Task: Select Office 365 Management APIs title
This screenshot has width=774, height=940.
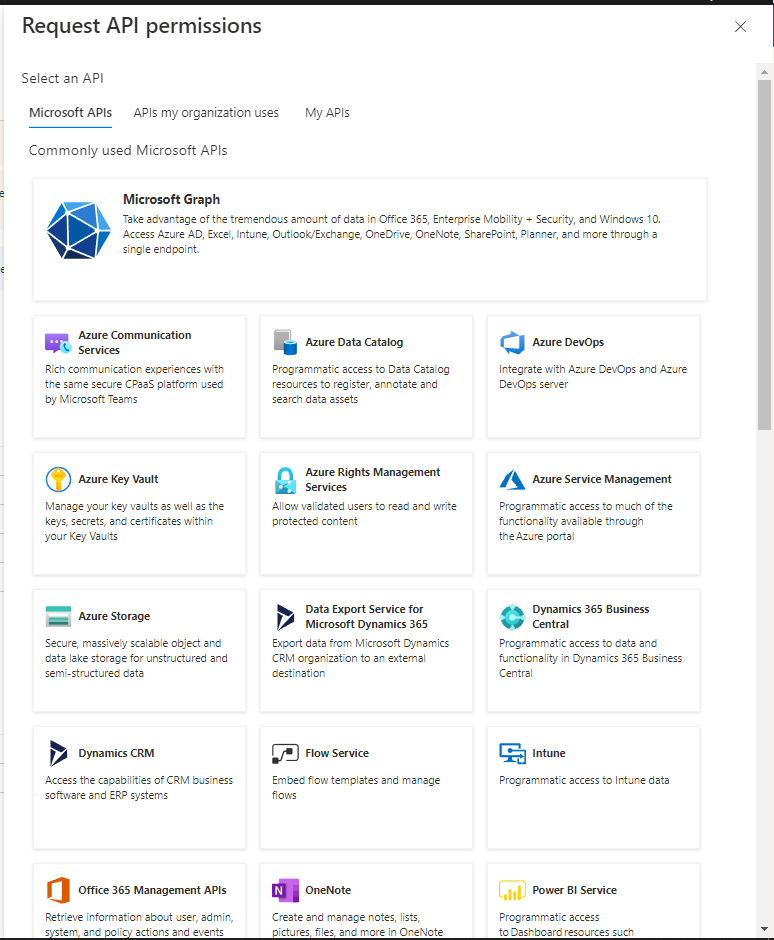Action: (x=152, y=890)
